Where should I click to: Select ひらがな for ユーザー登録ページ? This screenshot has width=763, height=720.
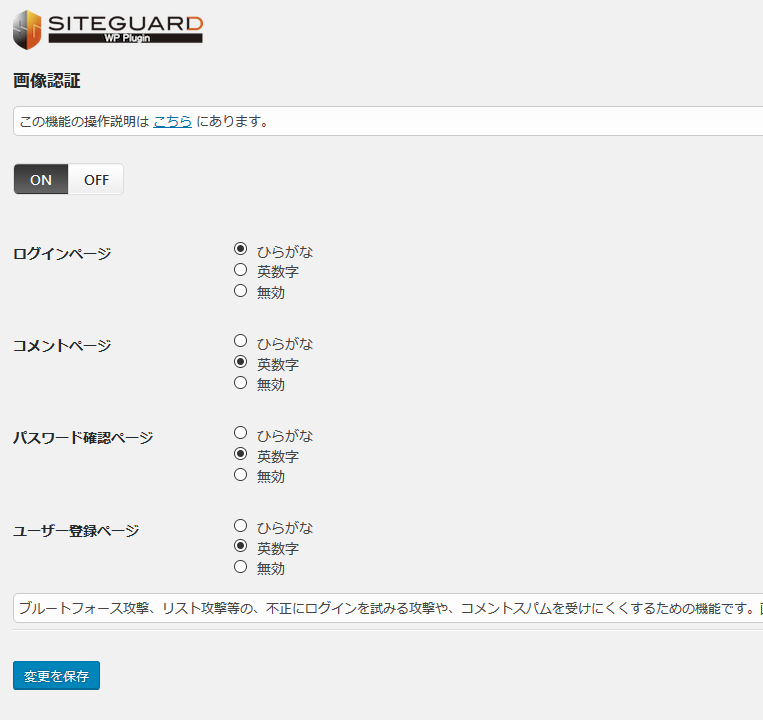pyautogui.click(x=240, y=525)
